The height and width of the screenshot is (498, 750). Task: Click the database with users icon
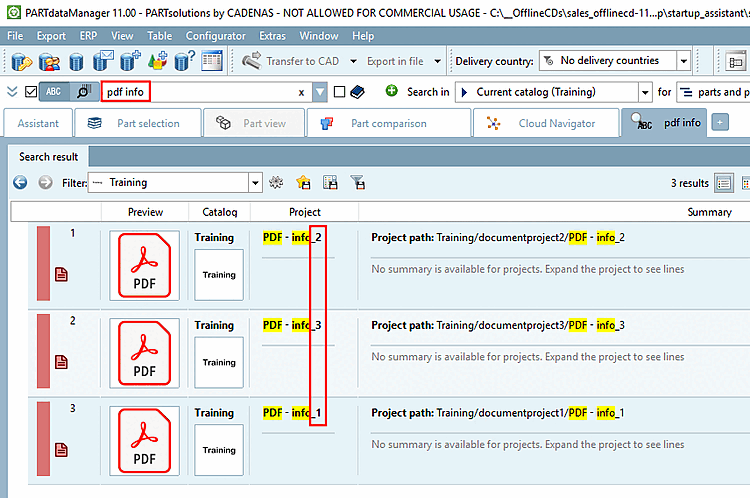tap(49, 61)
